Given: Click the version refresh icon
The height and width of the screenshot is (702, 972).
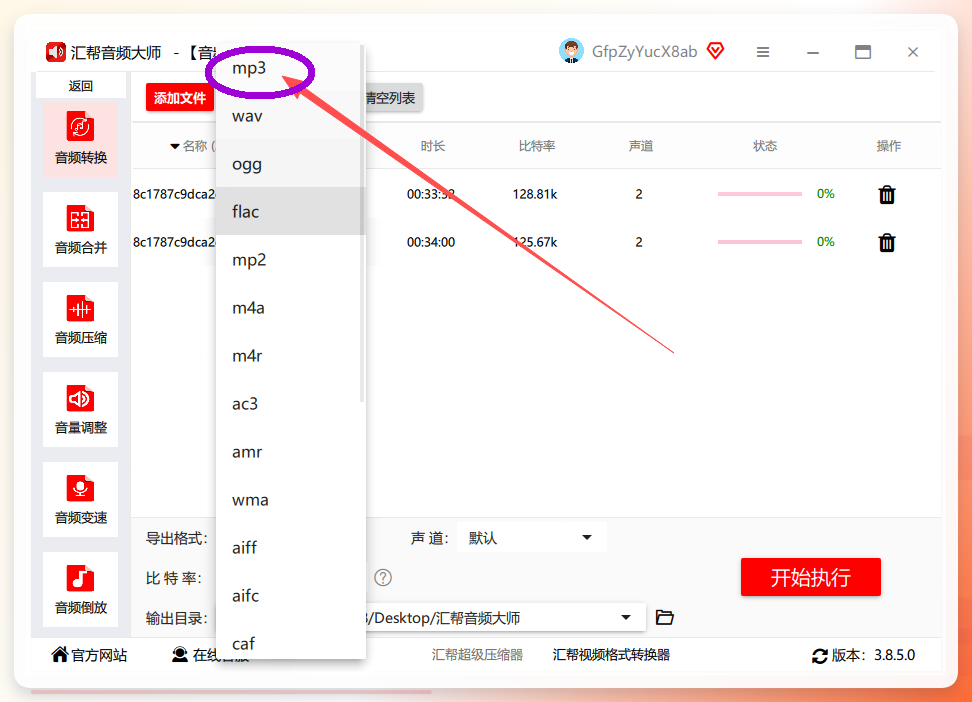Looking at the screenshot, I should click(x=820, y=656).
